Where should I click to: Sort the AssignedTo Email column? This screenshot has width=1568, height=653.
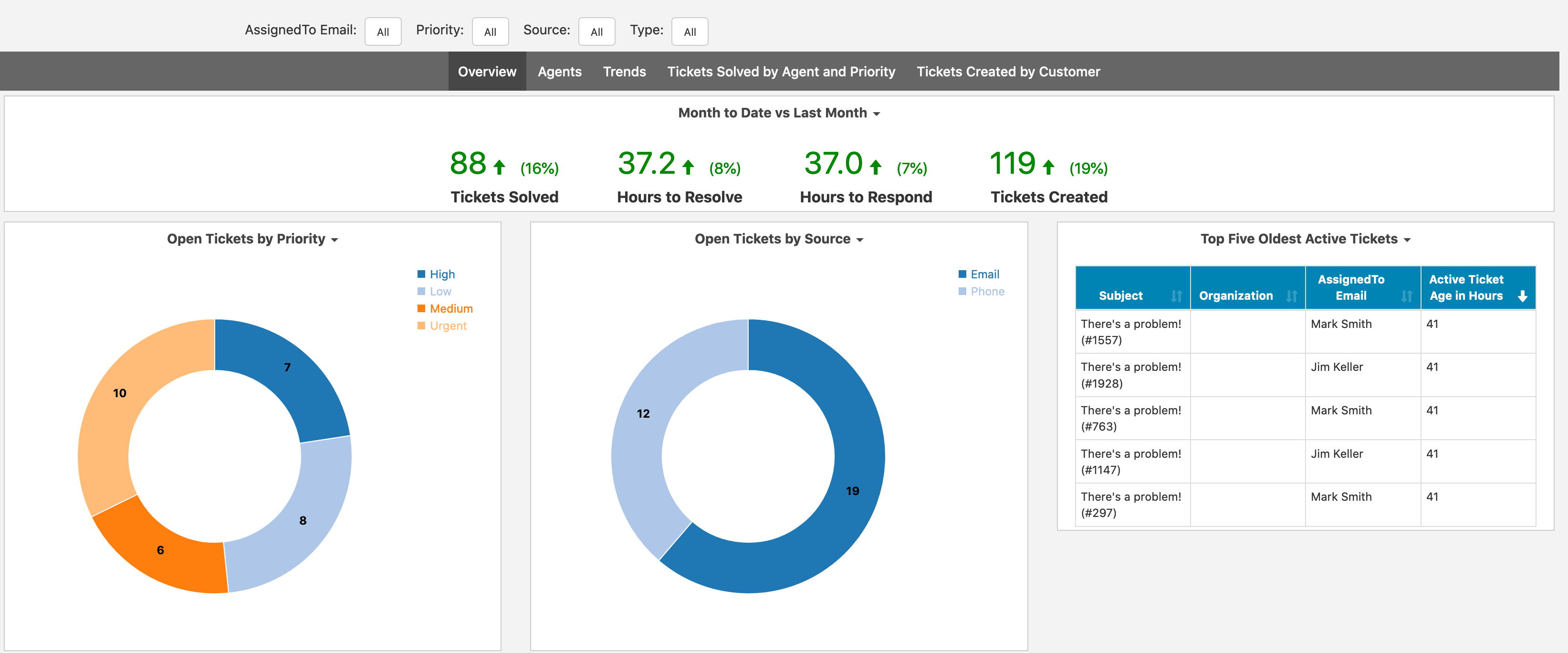point(1406,296)
